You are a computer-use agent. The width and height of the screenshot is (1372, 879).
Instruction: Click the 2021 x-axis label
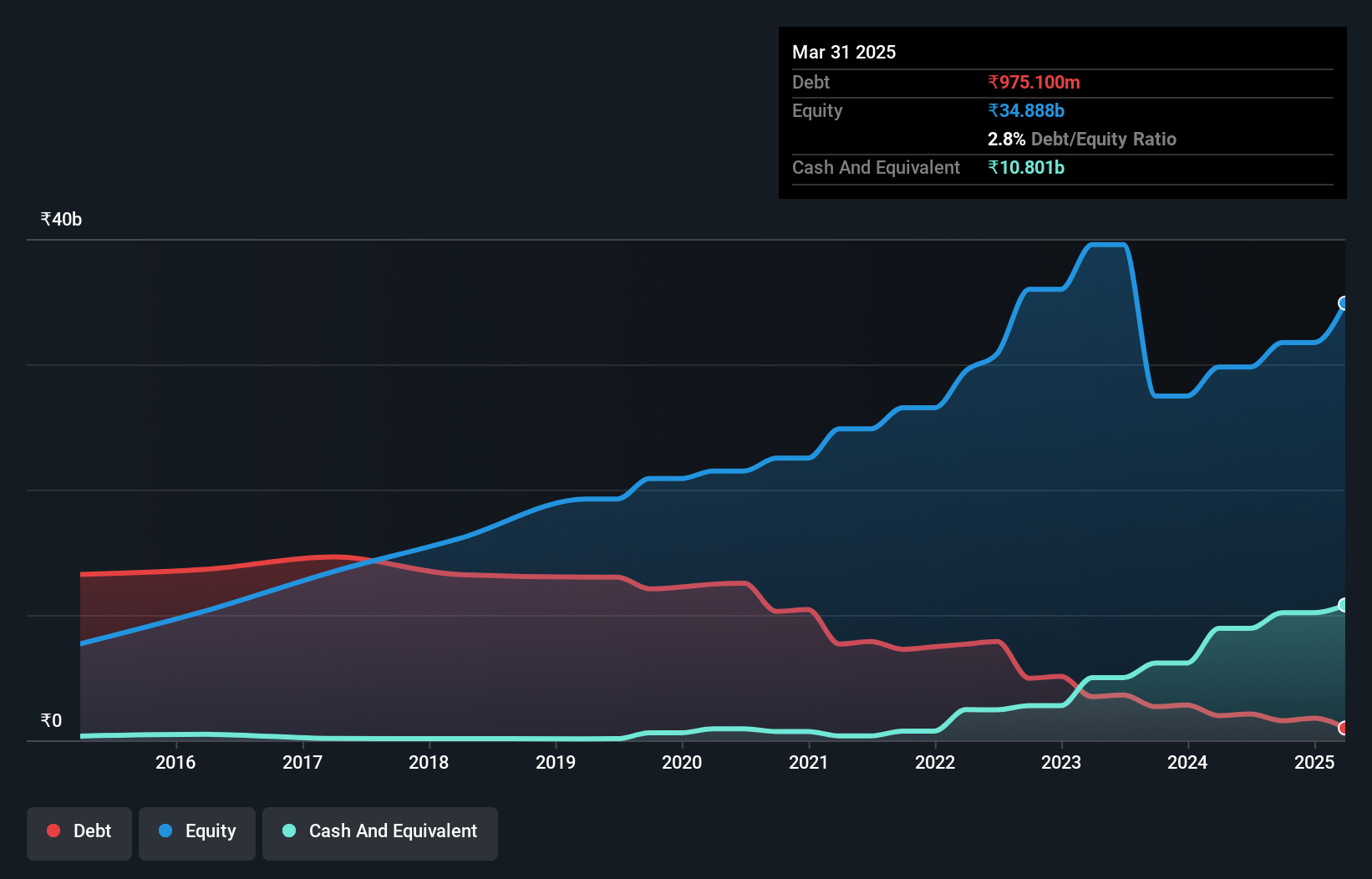(x=809, y=762)
